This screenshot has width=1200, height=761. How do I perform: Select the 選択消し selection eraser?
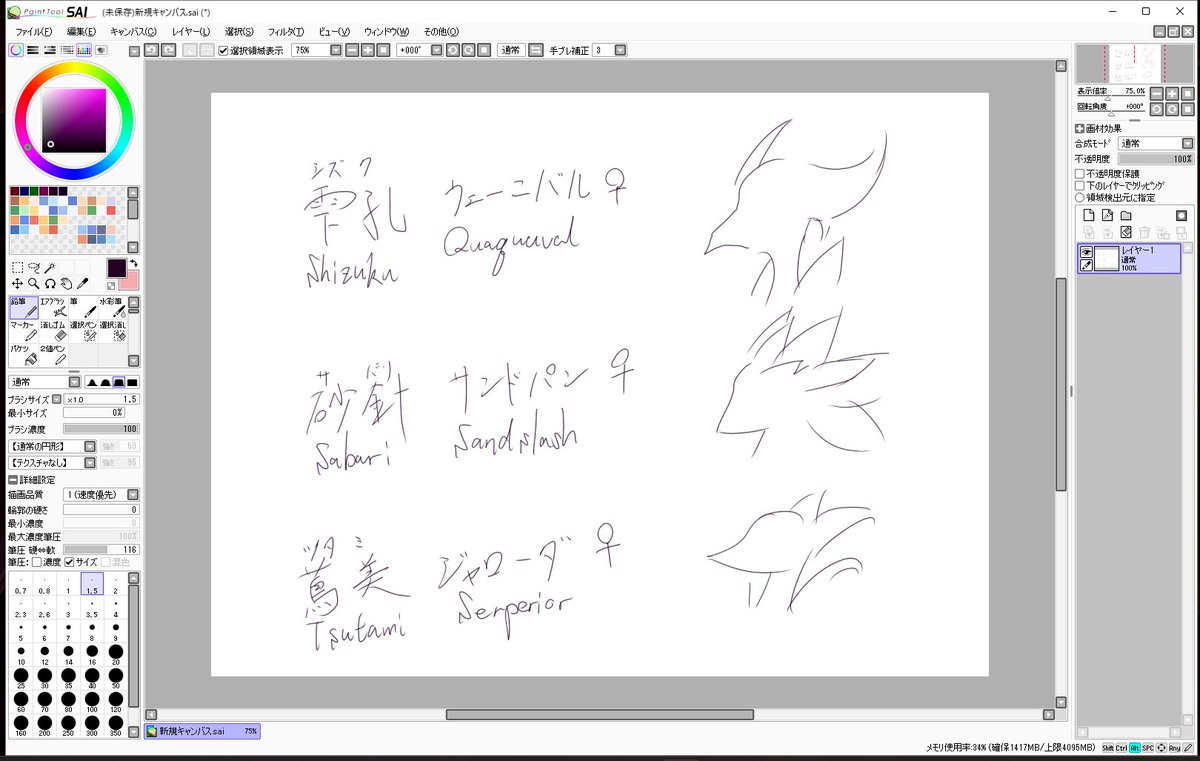coord(114,331)
